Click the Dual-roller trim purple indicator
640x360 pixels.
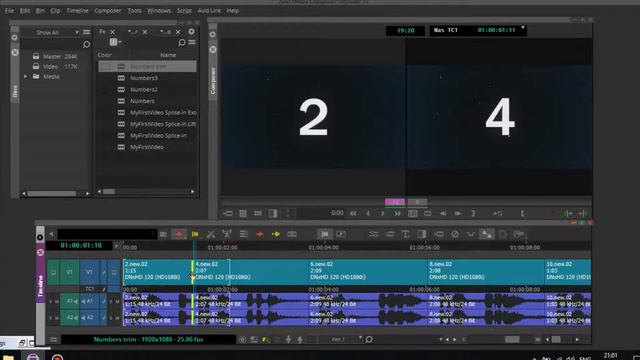point(395,202)
